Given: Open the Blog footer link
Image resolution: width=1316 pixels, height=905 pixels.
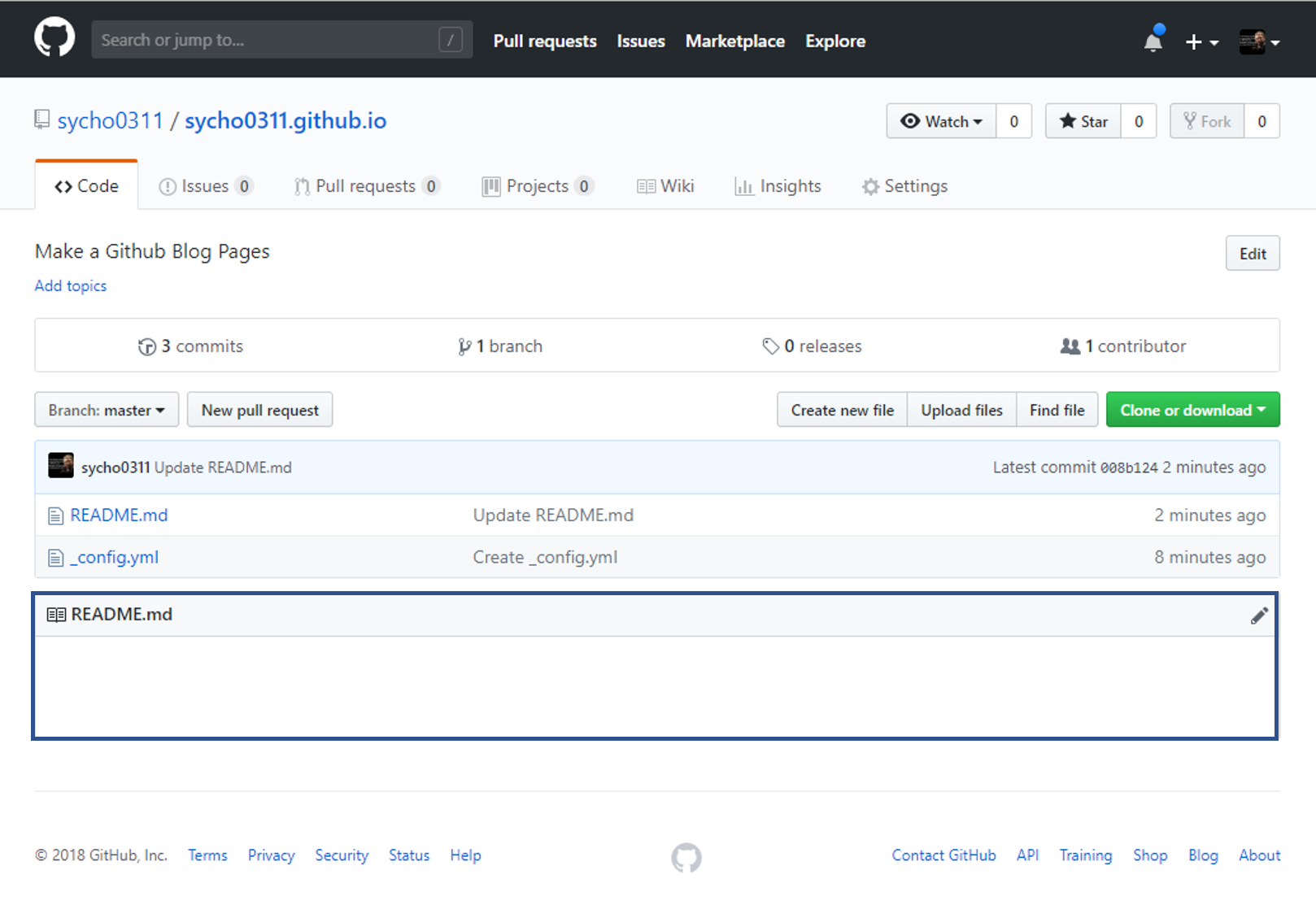Looking at the screenshot, I should click(1203, 855).
